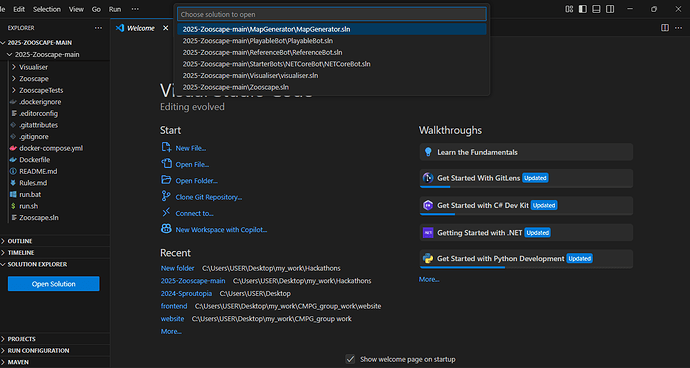Image resolution: width=690 pixels, height=368 pixels.
Task: Open the recent 2024-Sproutopia folder link
Action: point(186,293)
